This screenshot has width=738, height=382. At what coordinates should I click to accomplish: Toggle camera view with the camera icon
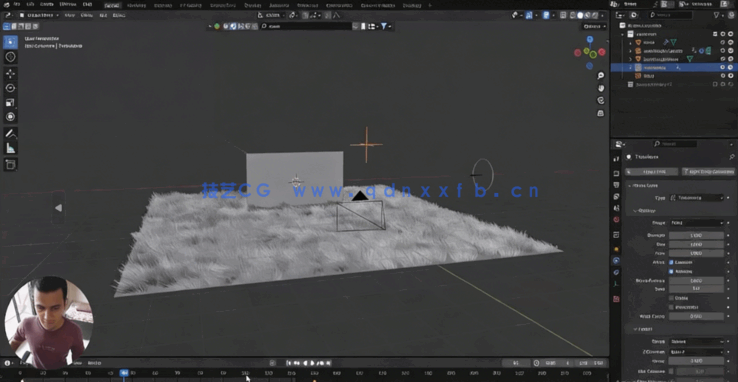601,100
